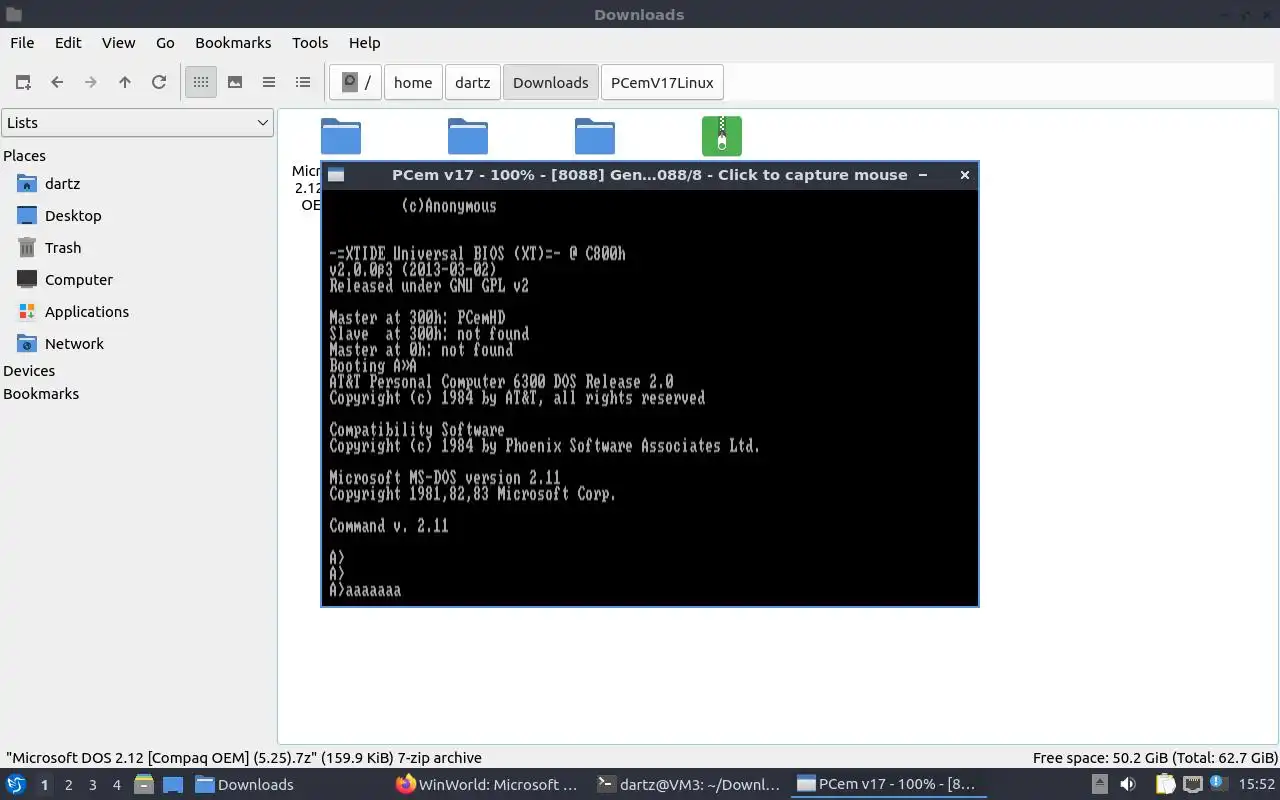Select the Microsoft DOS 2.12 folder icon
Image resolution: width=1280 pixels, height=800 pixels.
[x=340, y=136]
